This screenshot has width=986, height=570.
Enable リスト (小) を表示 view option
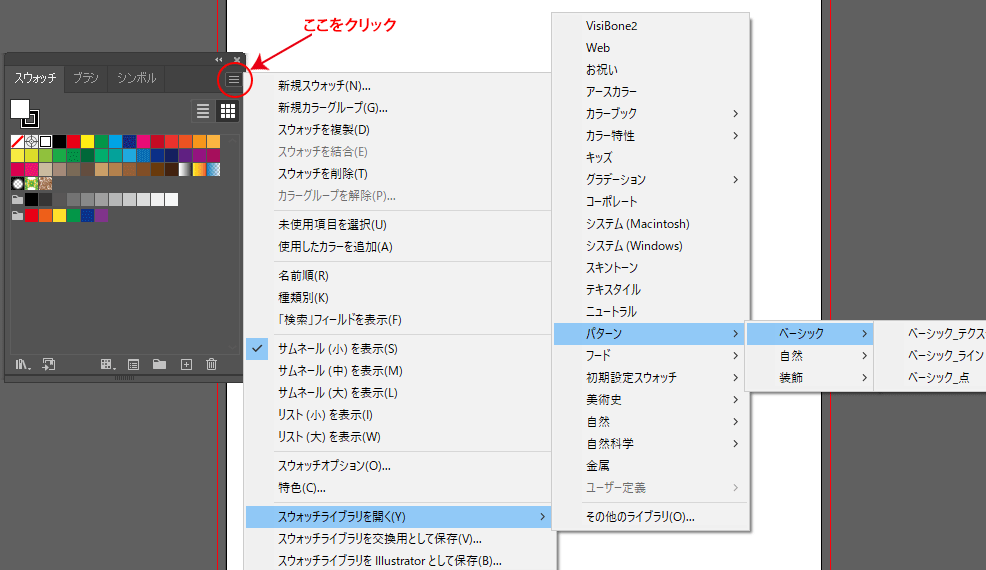tap(325, 415)
